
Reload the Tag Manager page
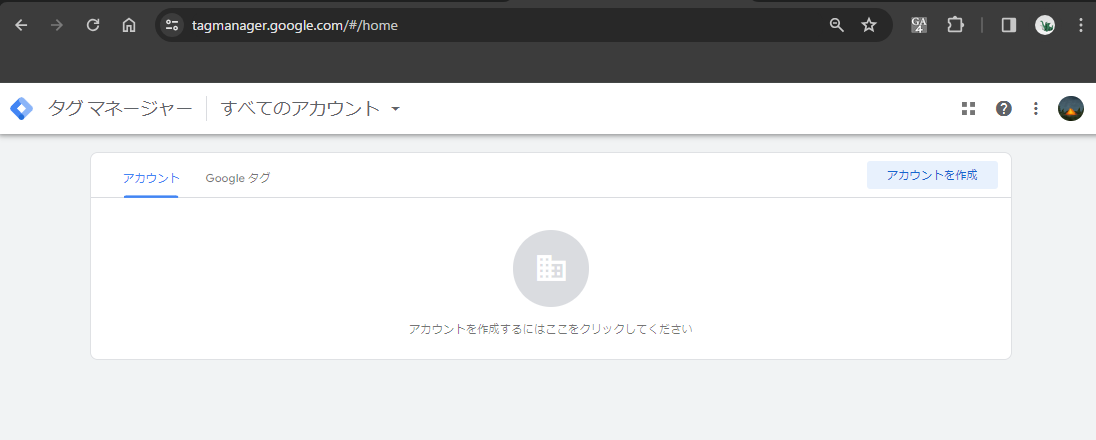pyautogui.click(x=93, y=25)
